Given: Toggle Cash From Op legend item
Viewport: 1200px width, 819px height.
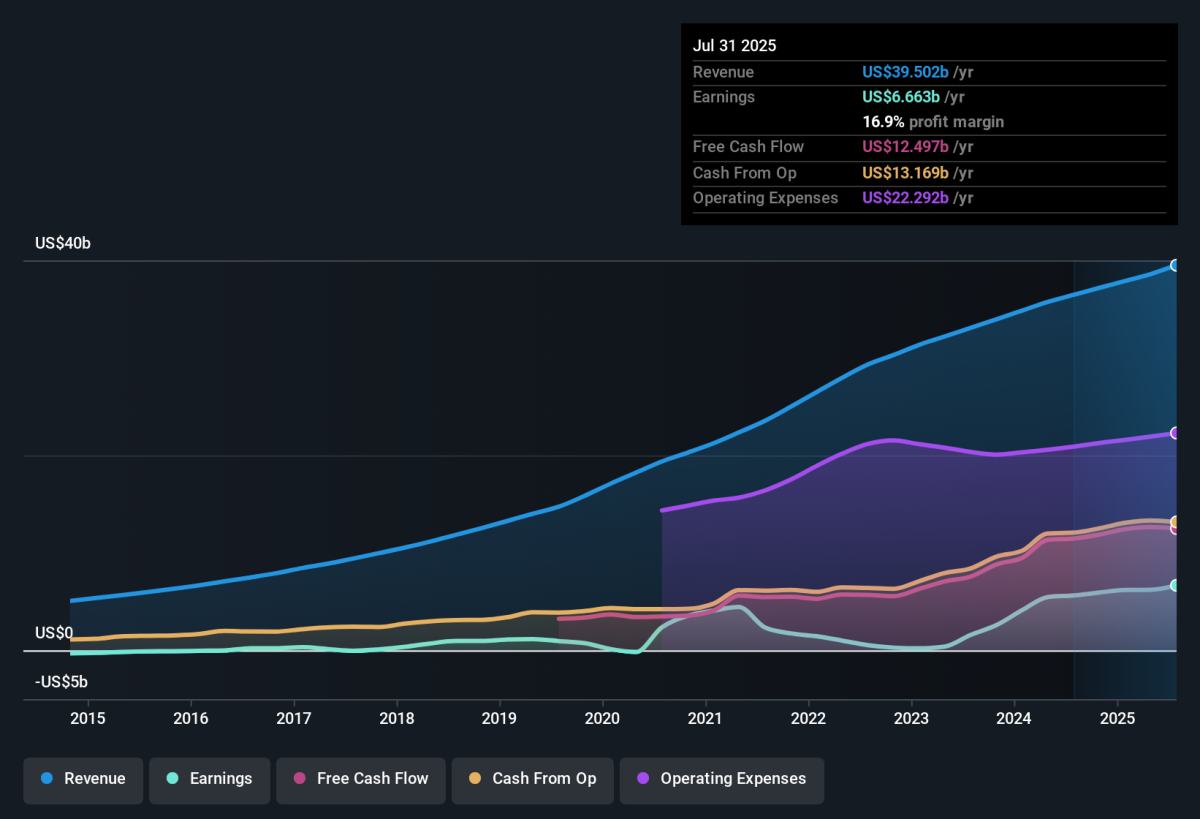Looking at the screenshot, I should [532, 779].
